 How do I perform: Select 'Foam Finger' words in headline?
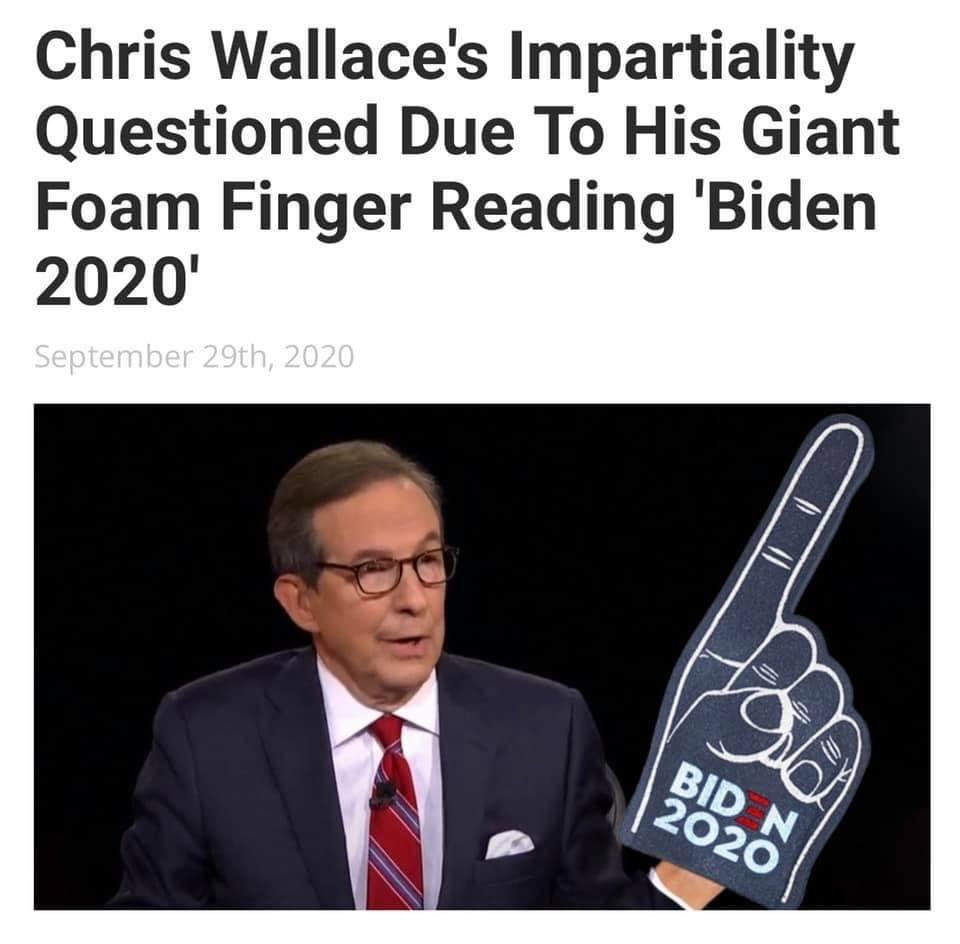tap(223, 209)
